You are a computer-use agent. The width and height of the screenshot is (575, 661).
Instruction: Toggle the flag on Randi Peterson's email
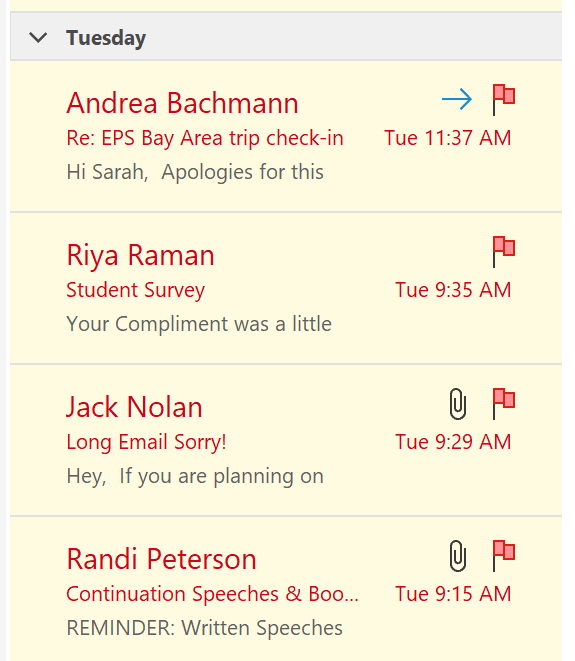[504, 556]
